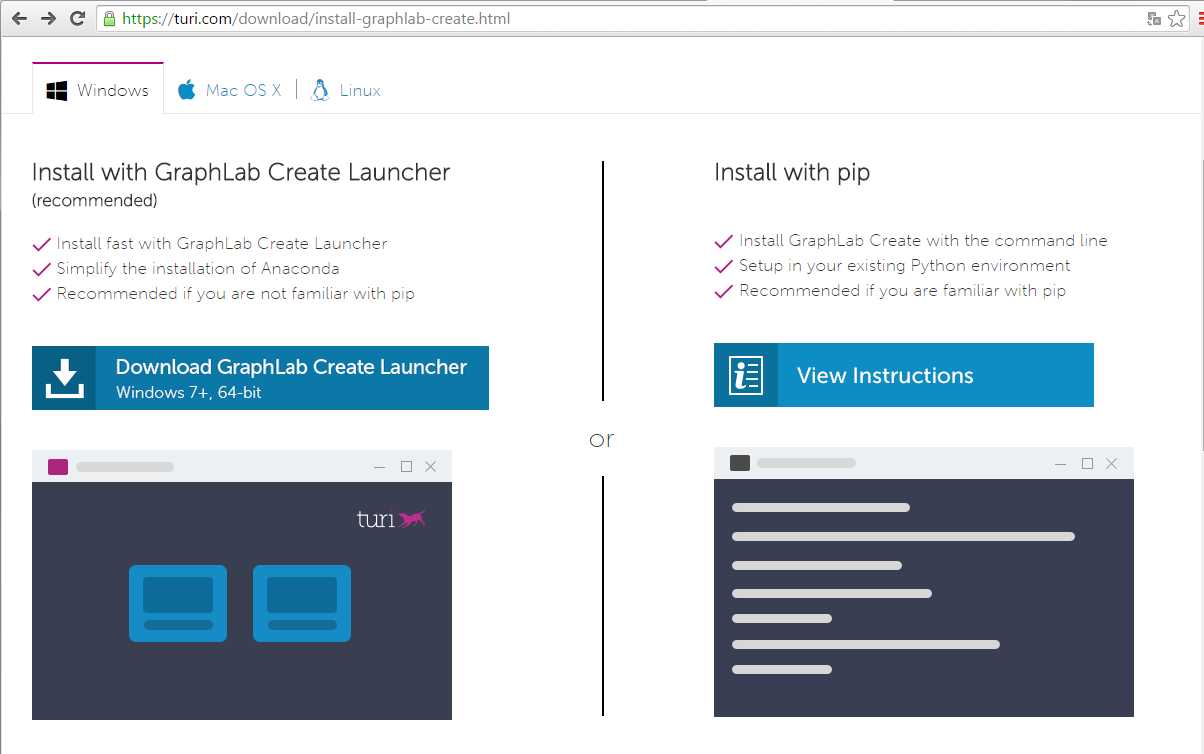
Task: Click "Install fast with GraphLab Create Launcher" text
Action: 222,243
